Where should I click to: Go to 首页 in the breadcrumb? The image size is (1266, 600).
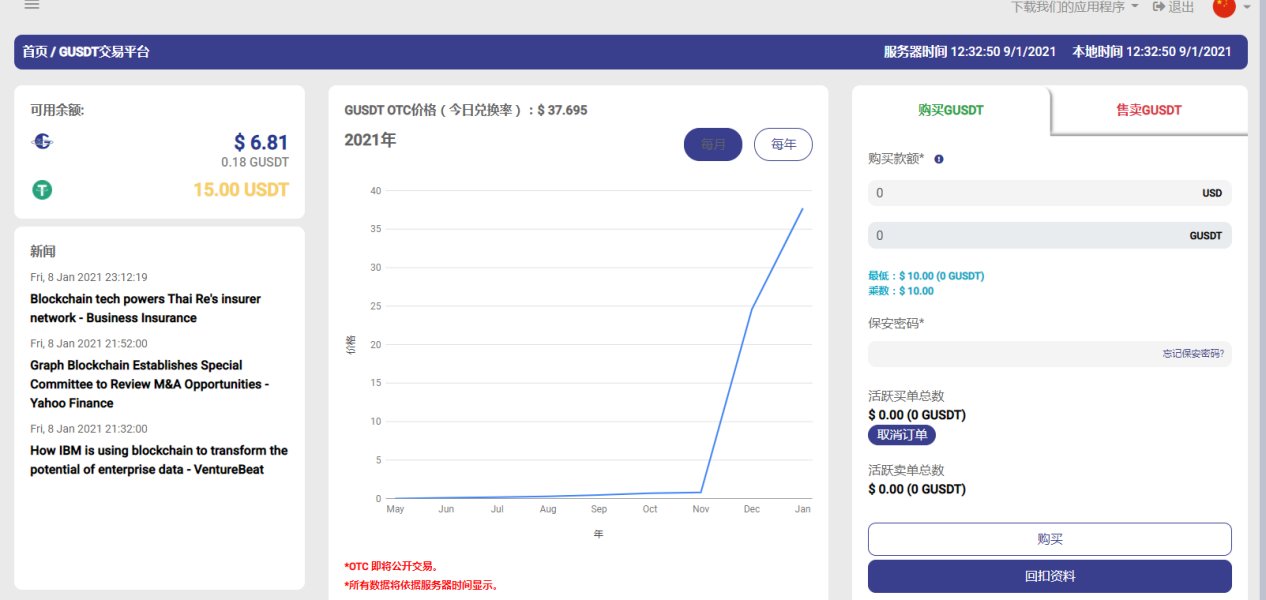35,52
